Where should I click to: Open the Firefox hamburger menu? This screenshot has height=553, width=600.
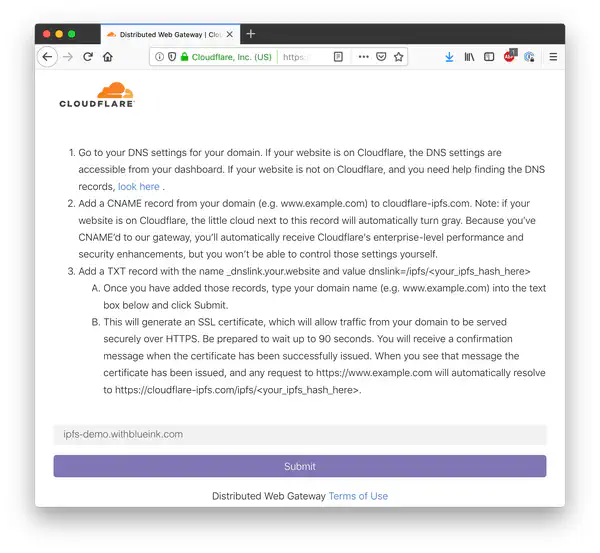553,57
